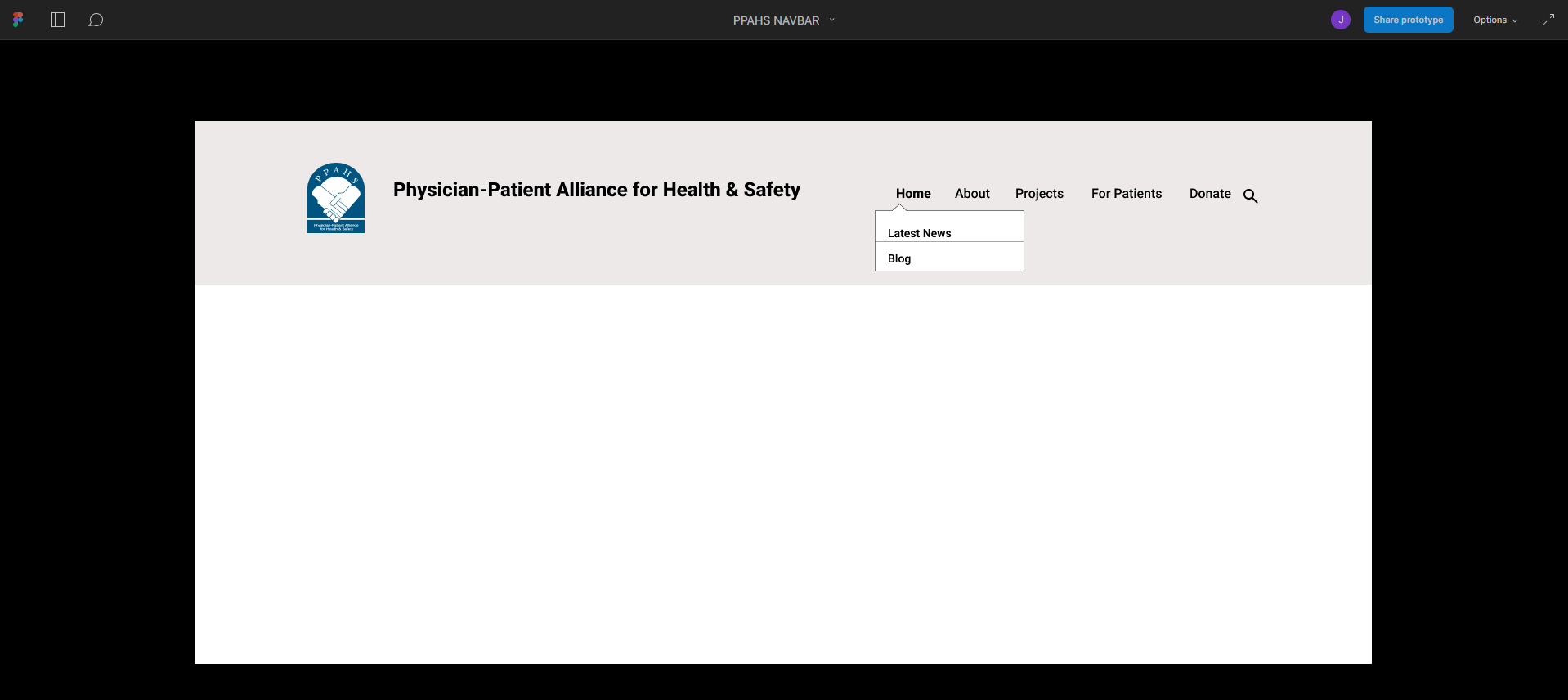Enter fullscreen with the expand arrows icon

click(x=1548, y=20)
